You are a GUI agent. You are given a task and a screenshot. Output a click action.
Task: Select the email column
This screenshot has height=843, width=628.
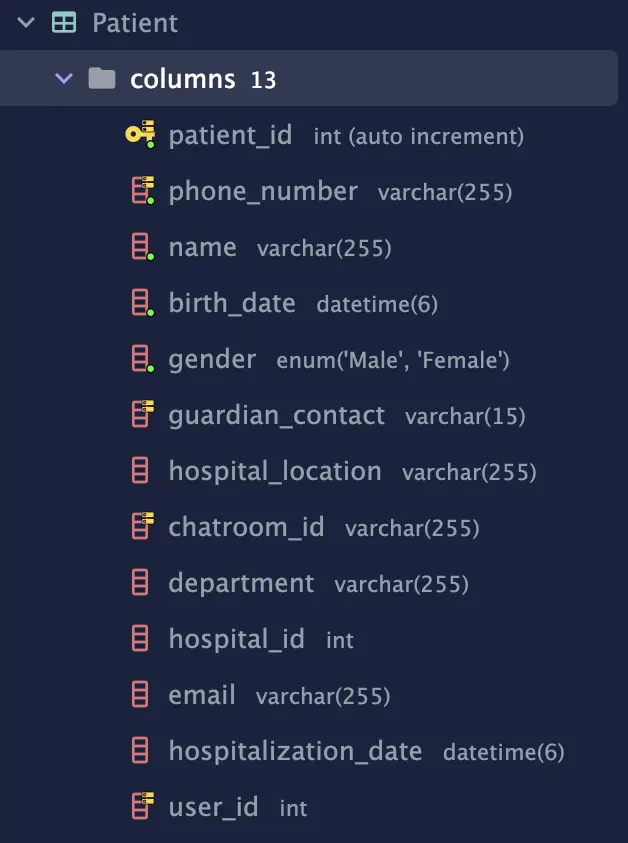(202, 695)
